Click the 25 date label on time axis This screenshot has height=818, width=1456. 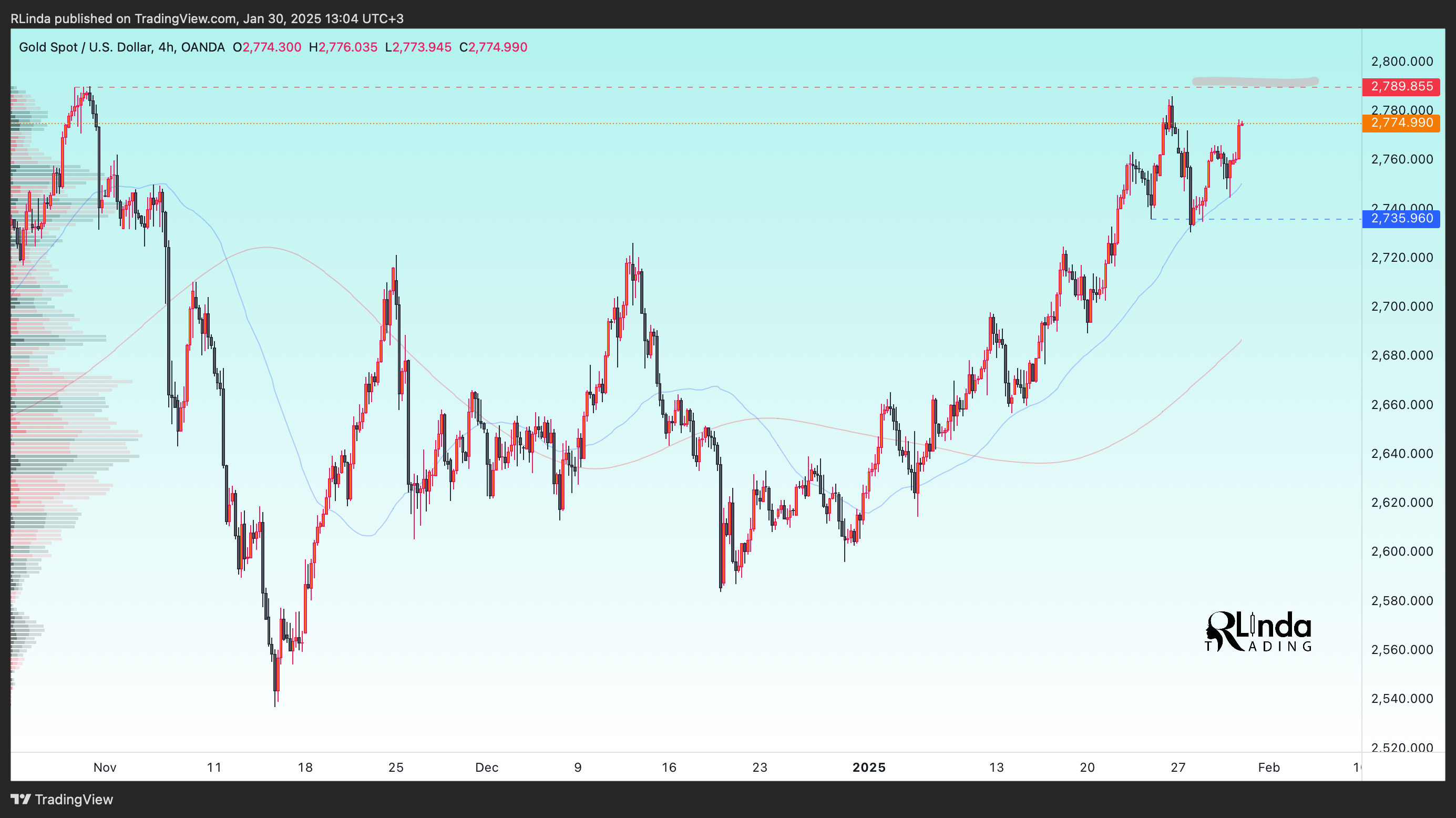[396, 767]
